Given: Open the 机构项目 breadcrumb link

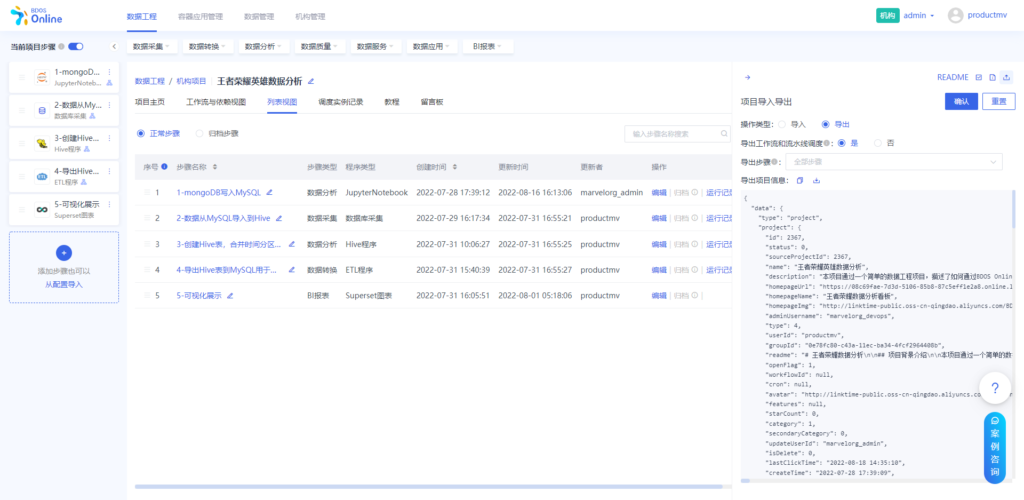Looking at the screenshot, I should (191, 82).
